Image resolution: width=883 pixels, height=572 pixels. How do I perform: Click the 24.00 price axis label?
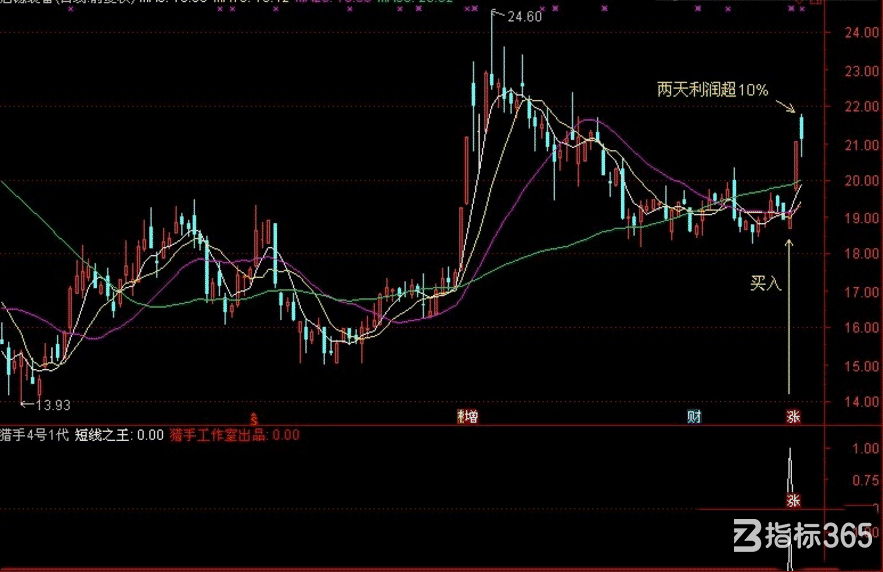pyautogui.click(x=862, y=32)
